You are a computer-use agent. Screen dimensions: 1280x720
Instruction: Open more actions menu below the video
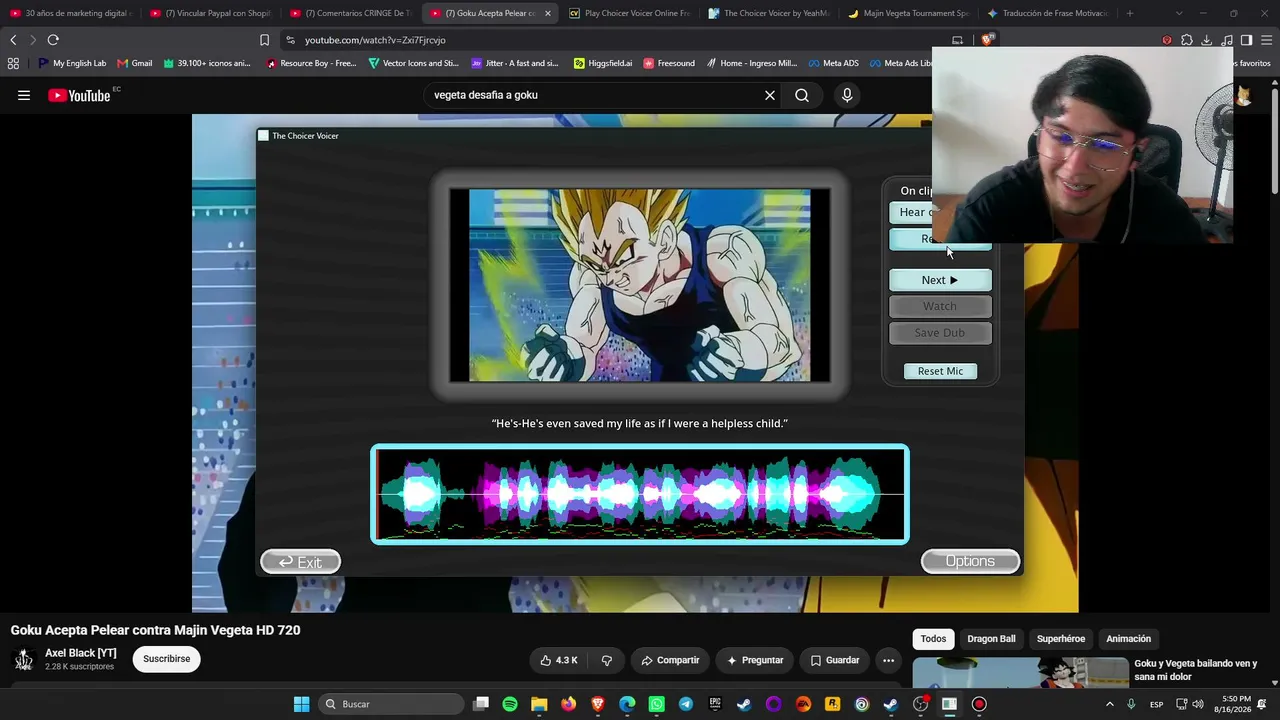888,660
